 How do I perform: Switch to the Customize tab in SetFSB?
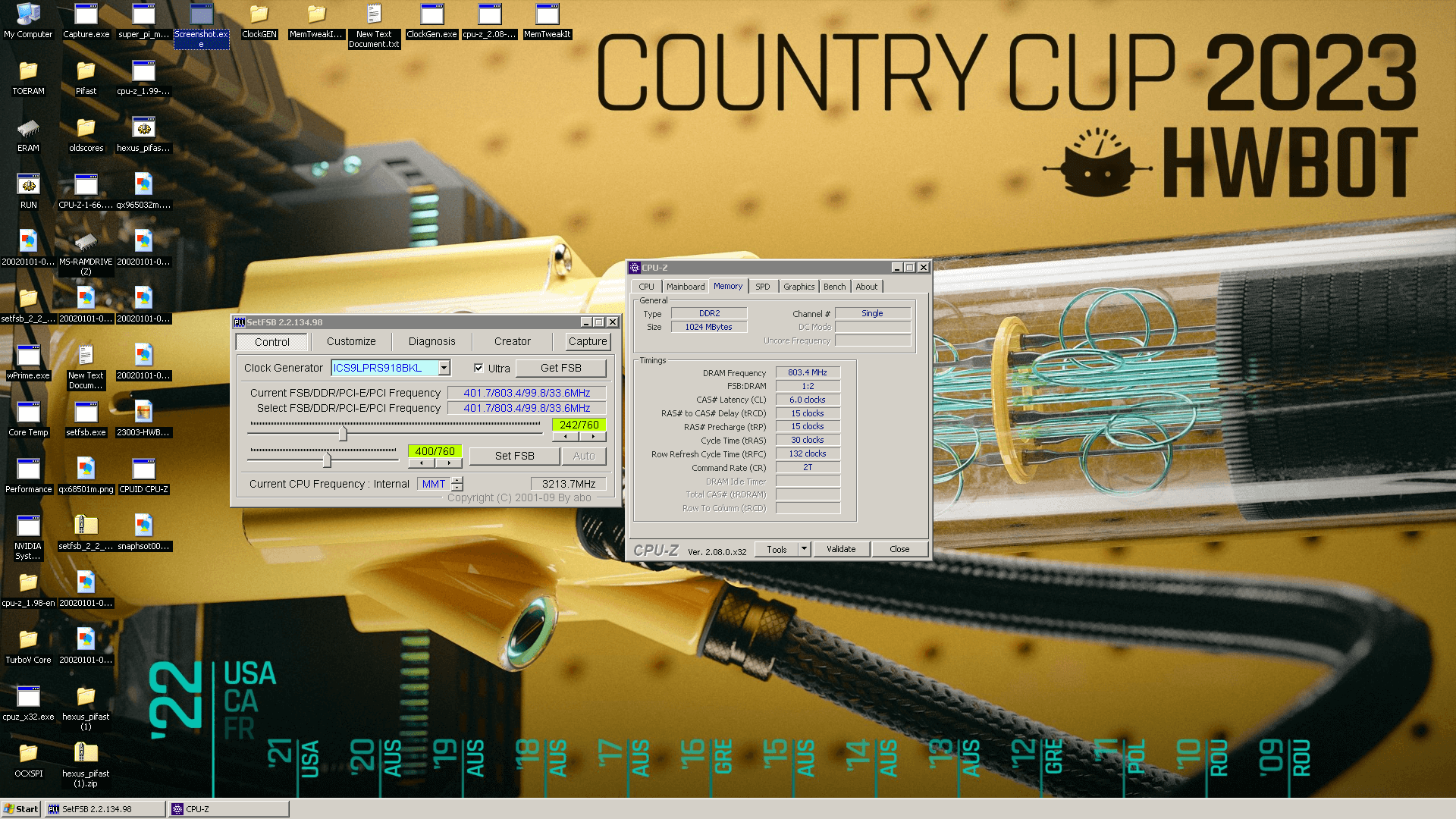(351, 341)
